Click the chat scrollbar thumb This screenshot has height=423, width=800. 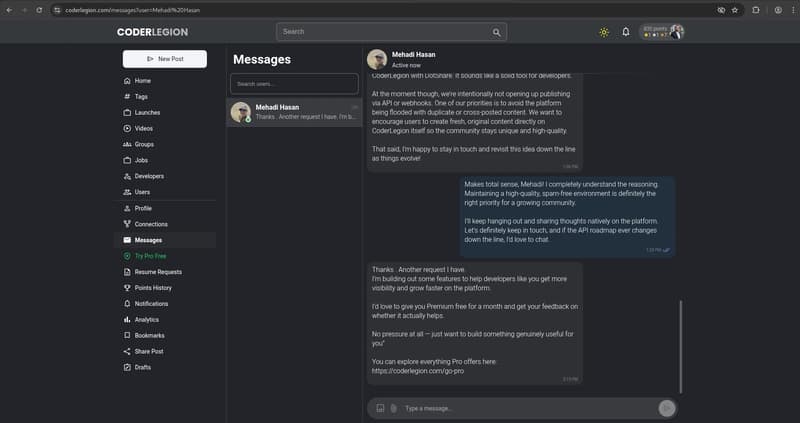point(681,347)
